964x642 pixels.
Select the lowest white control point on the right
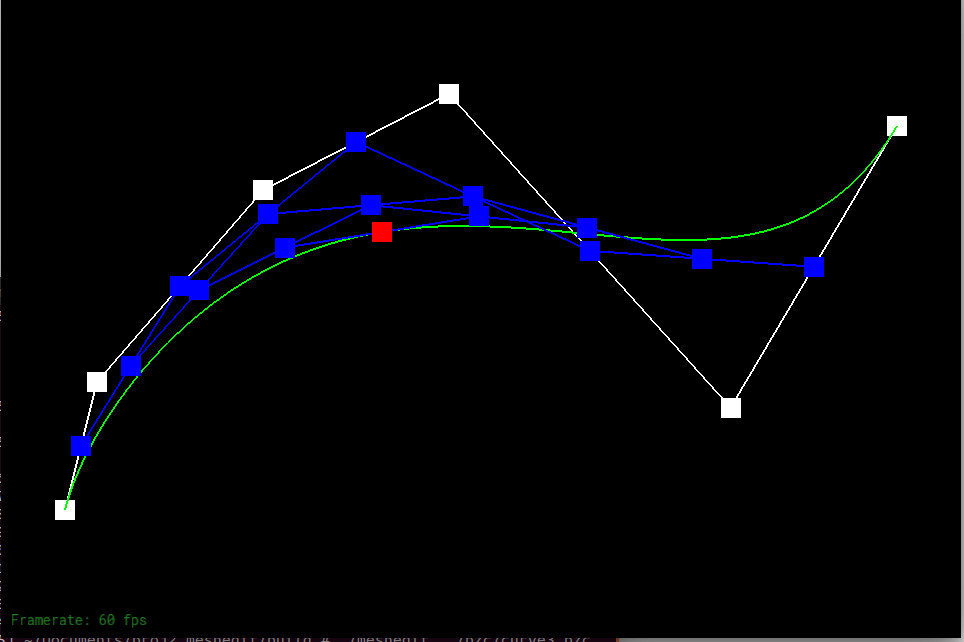pos(731,408)
